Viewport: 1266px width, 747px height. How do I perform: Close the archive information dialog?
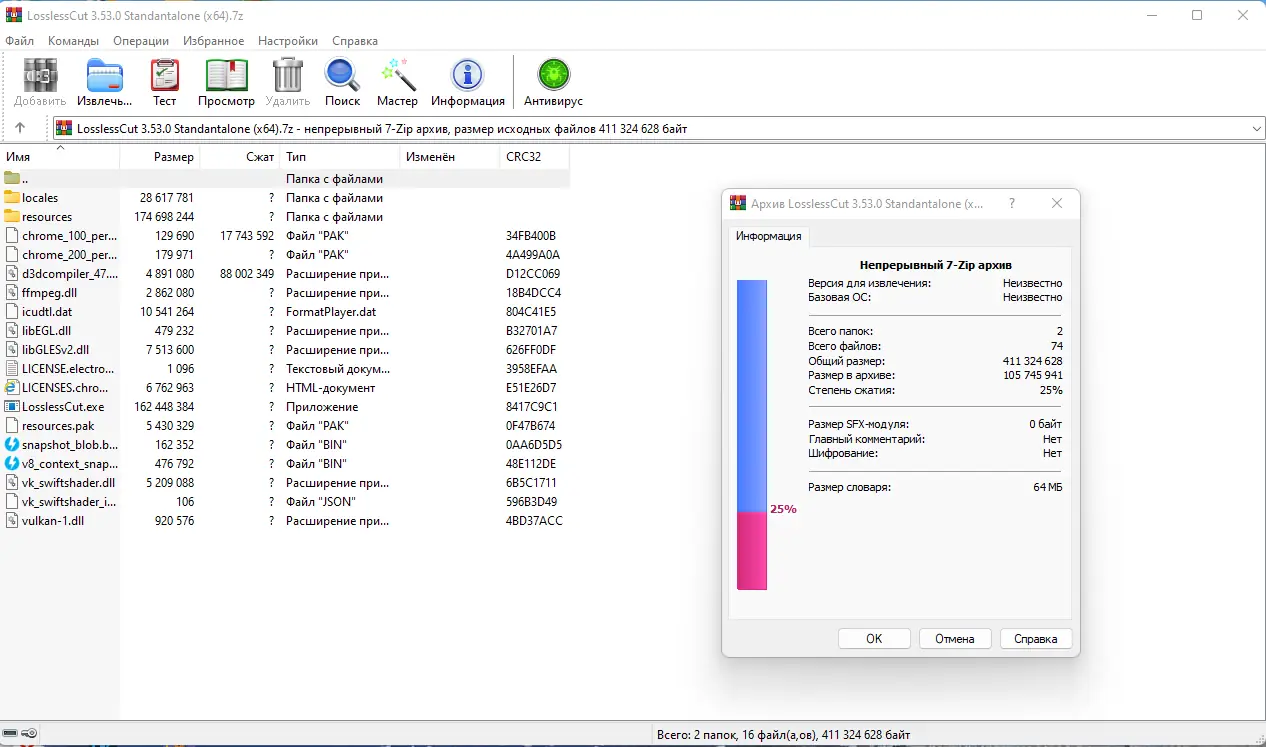pyautogui.click(x=1057, y=203)
